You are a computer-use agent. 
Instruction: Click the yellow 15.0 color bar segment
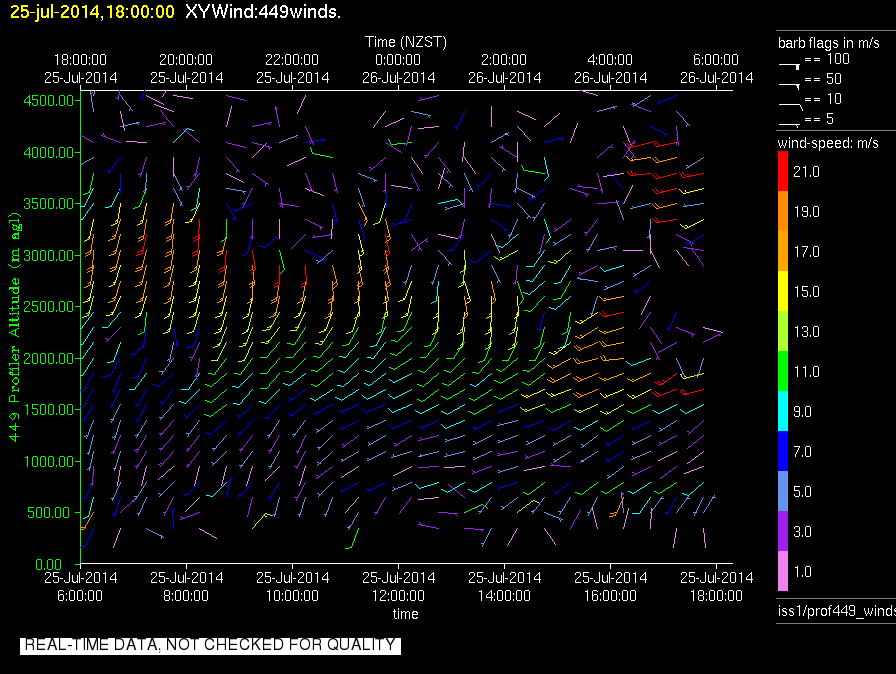point(783,291)
